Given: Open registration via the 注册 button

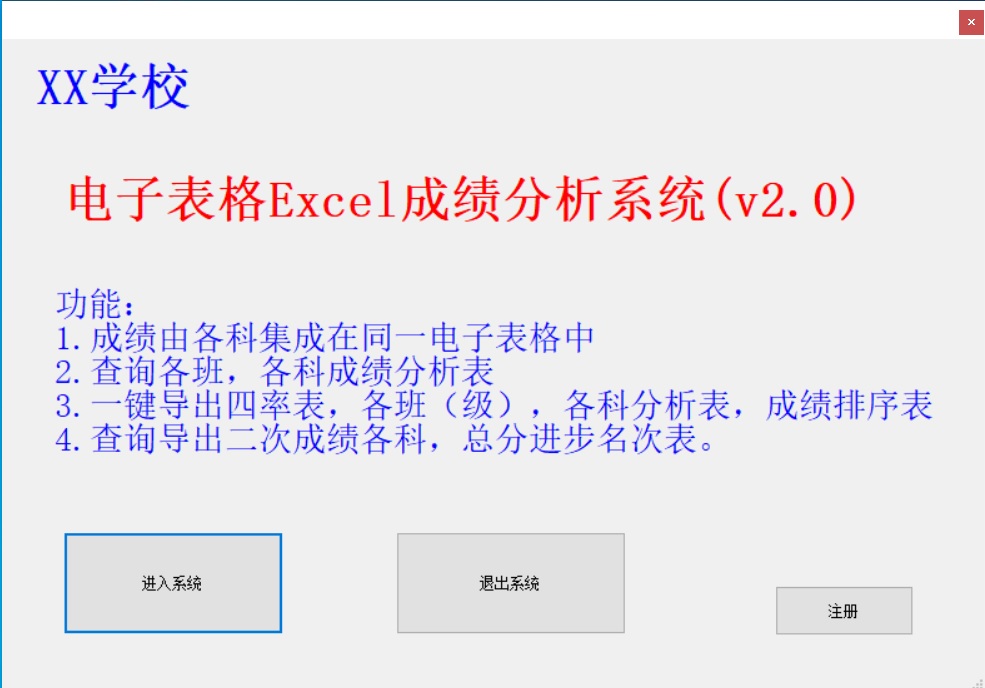Looking at the screenshot, I should point(844,611).
